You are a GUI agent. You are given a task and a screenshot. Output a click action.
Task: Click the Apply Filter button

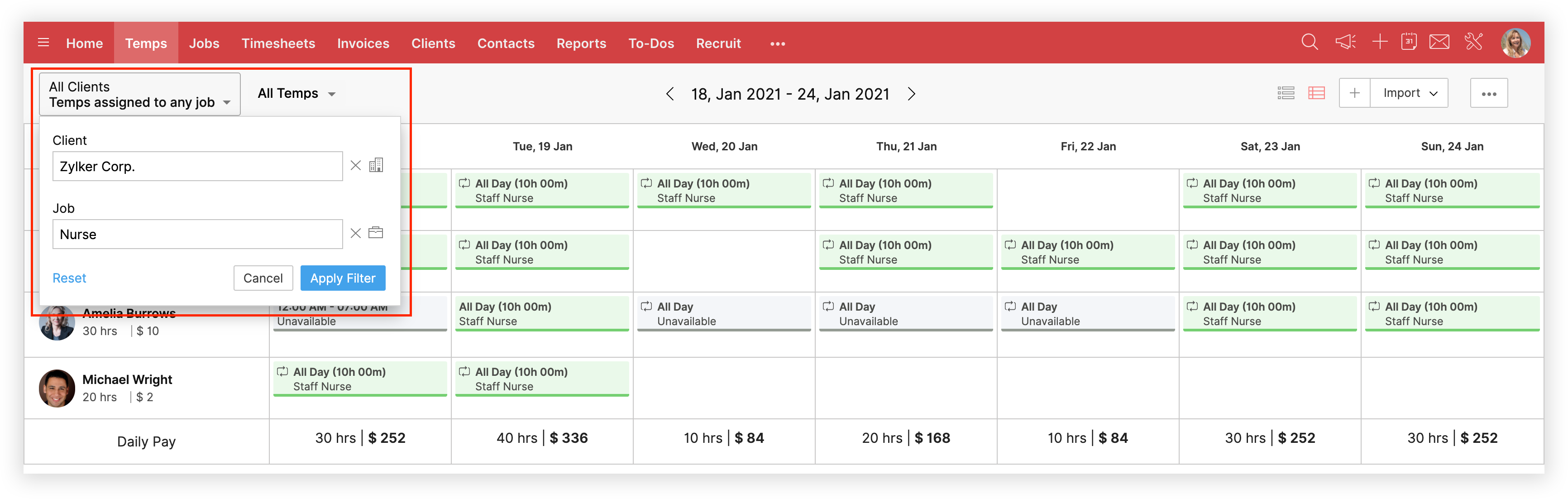tap(343, 278)
